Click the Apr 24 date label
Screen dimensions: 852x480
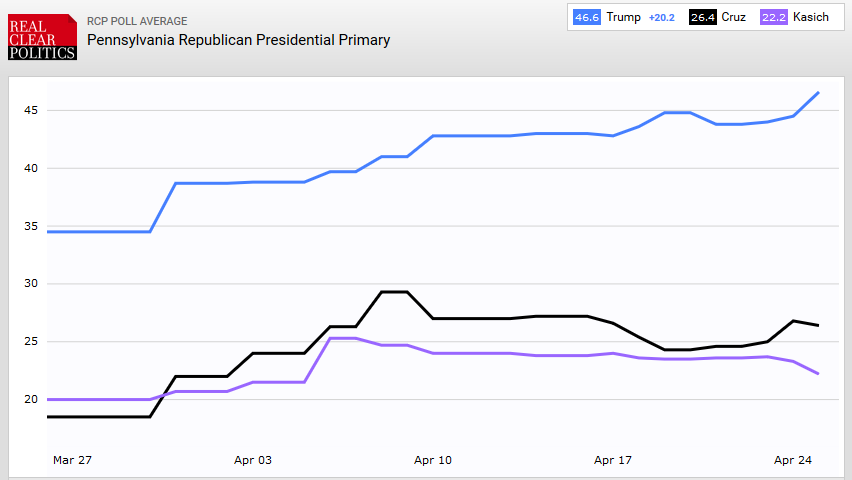792,460
